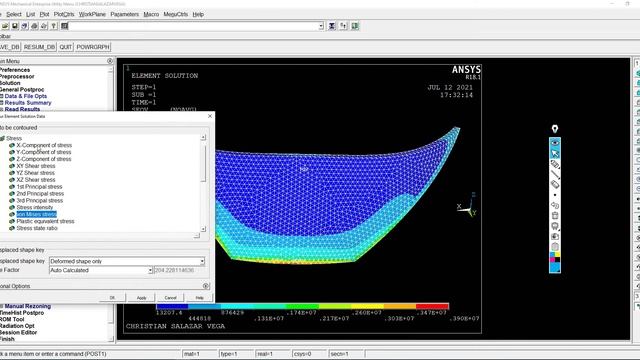640x360 pixels.
Task: Select YZ Shear stress
Action: 36,173
